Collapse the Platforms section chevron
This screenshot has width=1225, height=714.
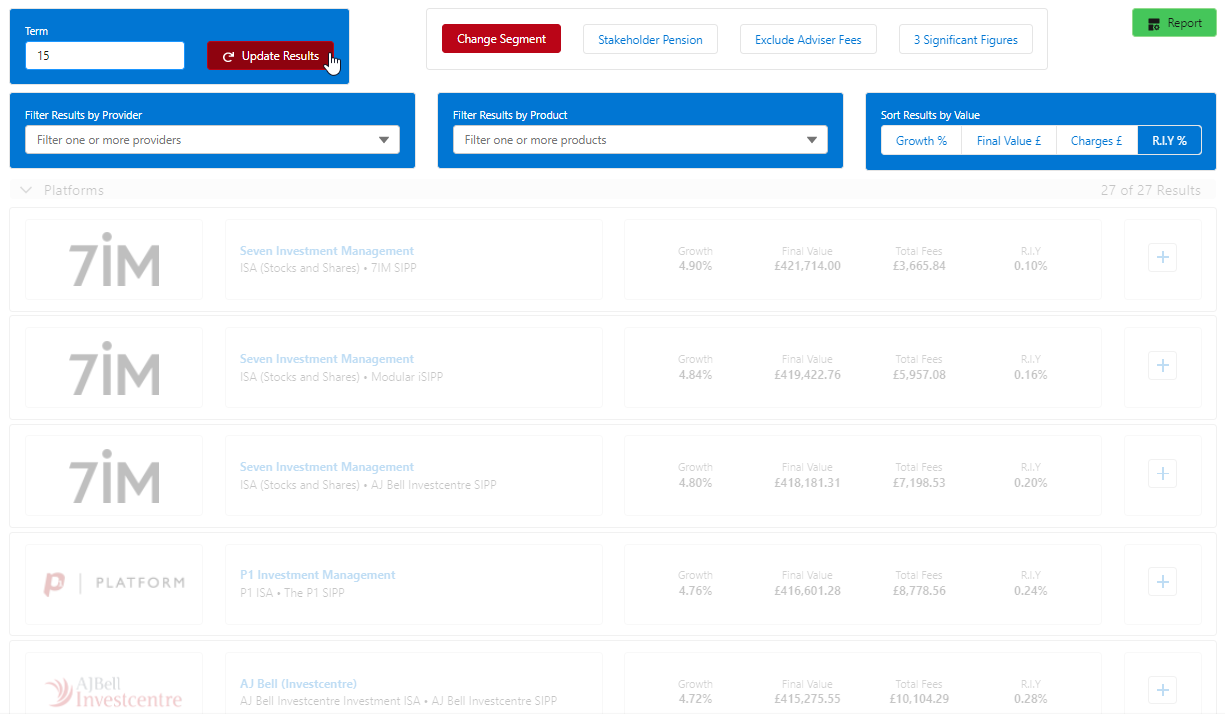click(x=26, y=190)
